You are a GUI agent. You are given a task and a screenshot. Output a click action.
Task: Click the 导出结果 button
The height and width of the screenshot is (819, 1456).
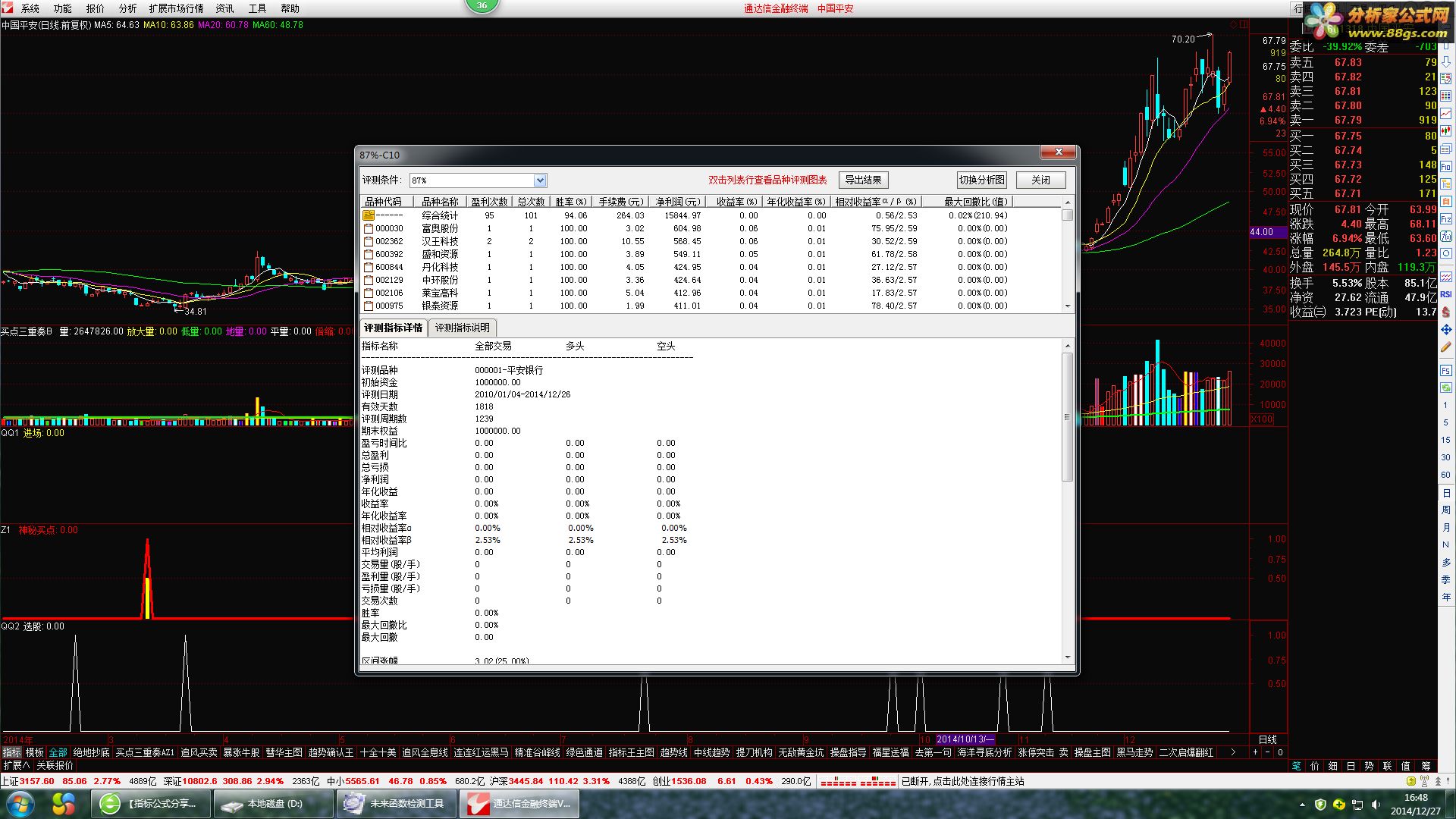[x=863, y=180]
